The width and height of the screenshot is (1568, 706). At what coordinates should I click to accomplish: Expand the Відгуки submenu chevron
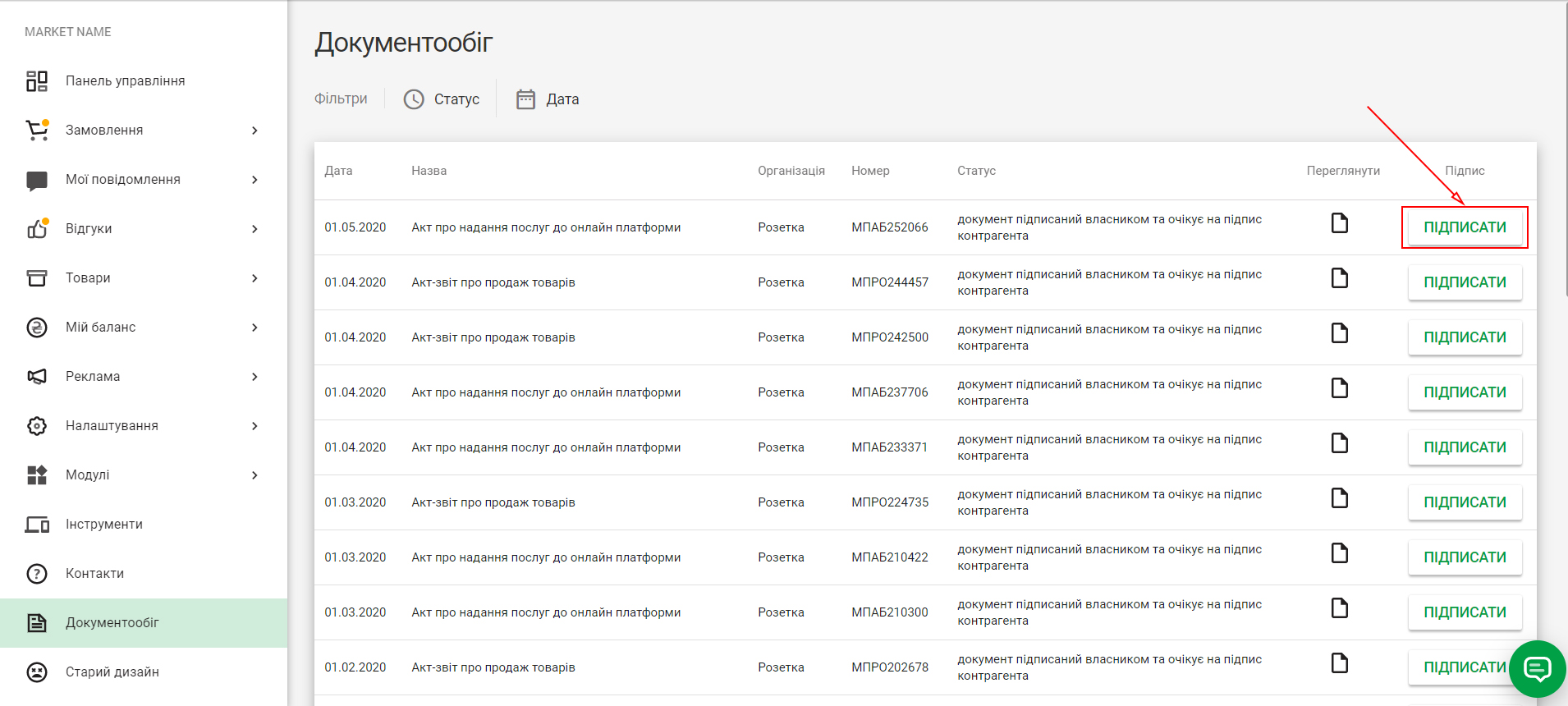[x=254, y=229]
